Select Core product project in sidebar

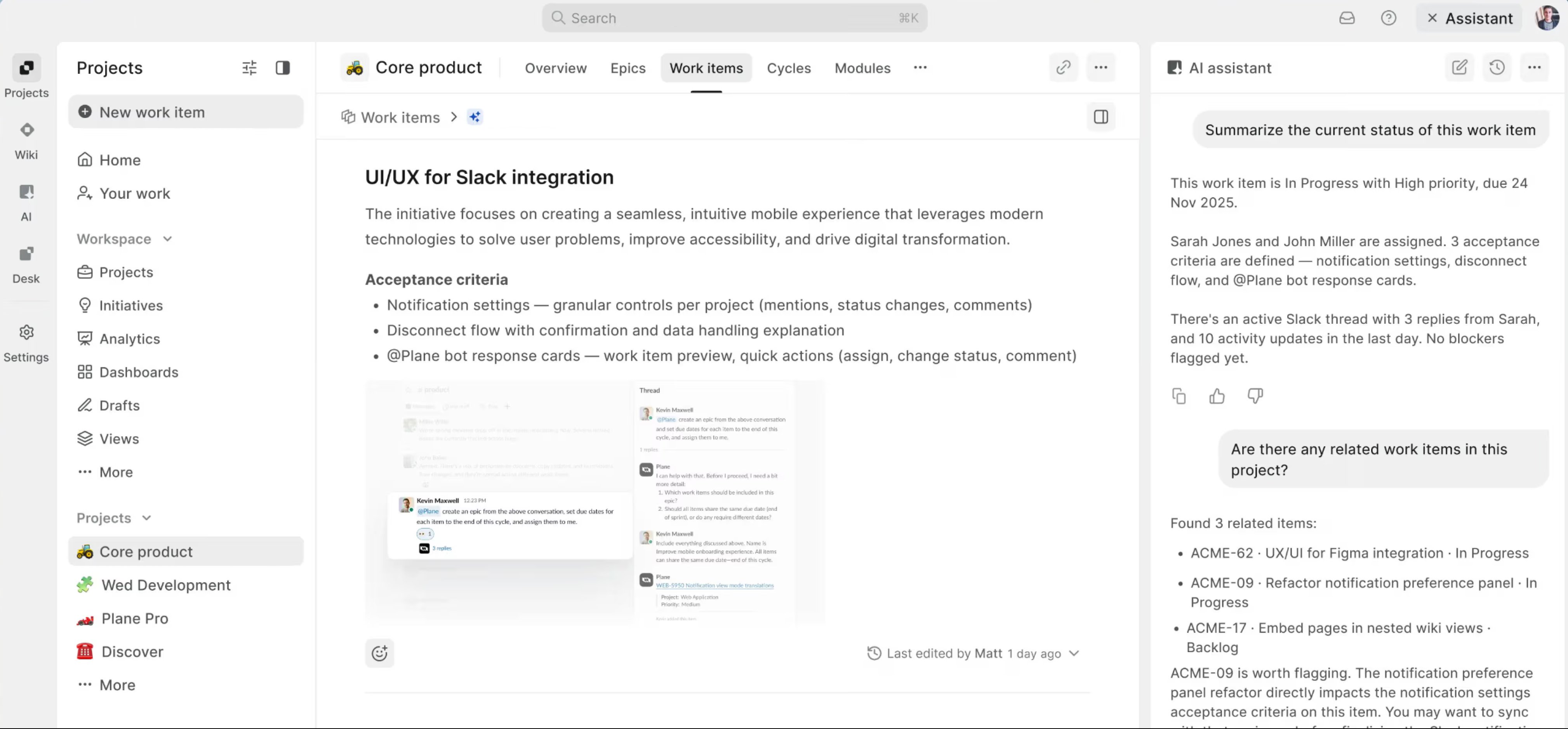[186, 551]
